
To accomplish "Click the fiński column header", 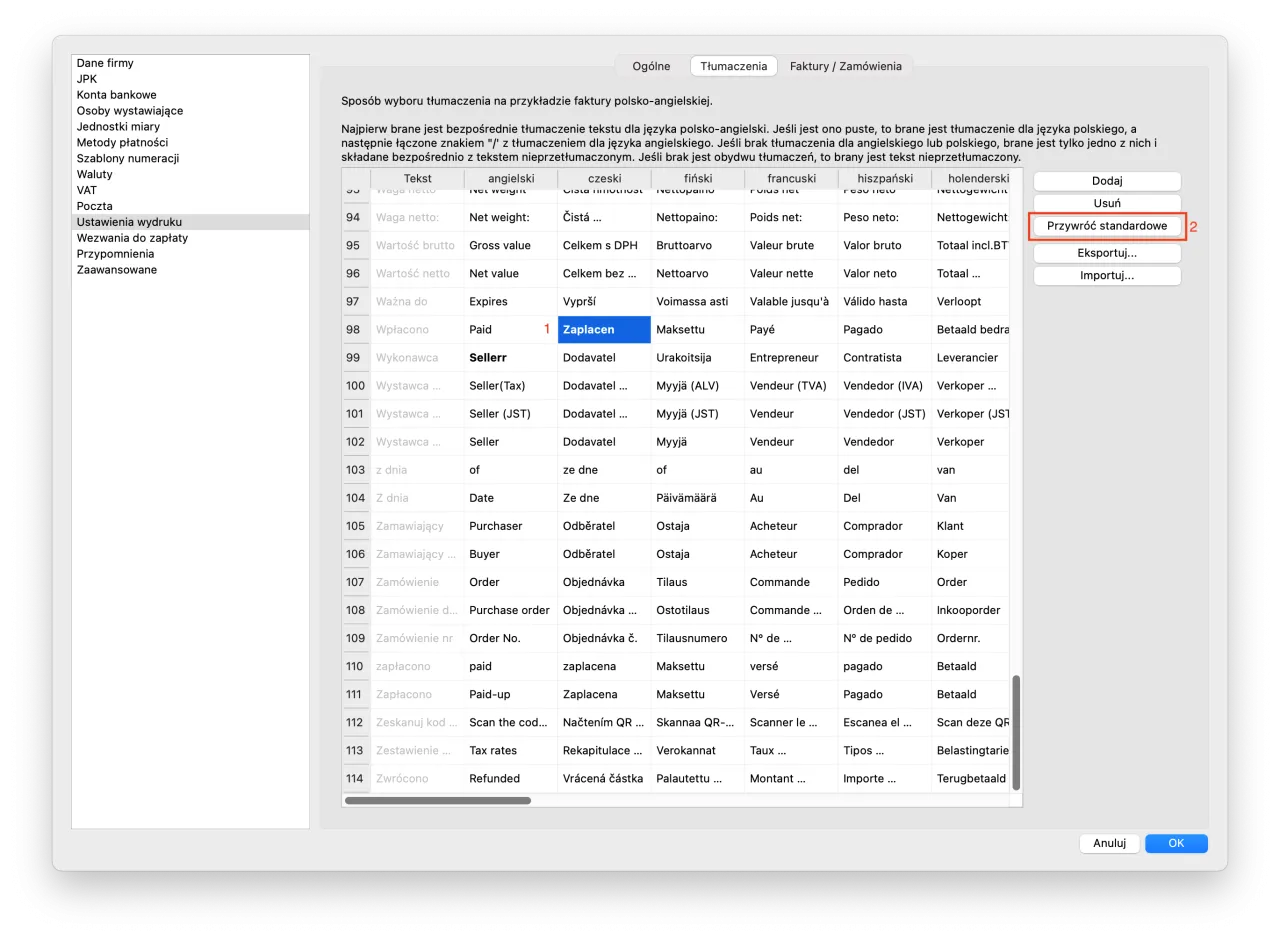I will (x=698, y=178).
